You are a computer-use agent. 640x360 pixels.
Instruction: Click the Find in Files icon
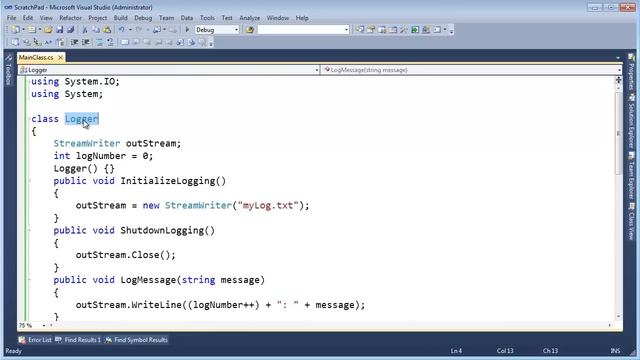point(250,30)
